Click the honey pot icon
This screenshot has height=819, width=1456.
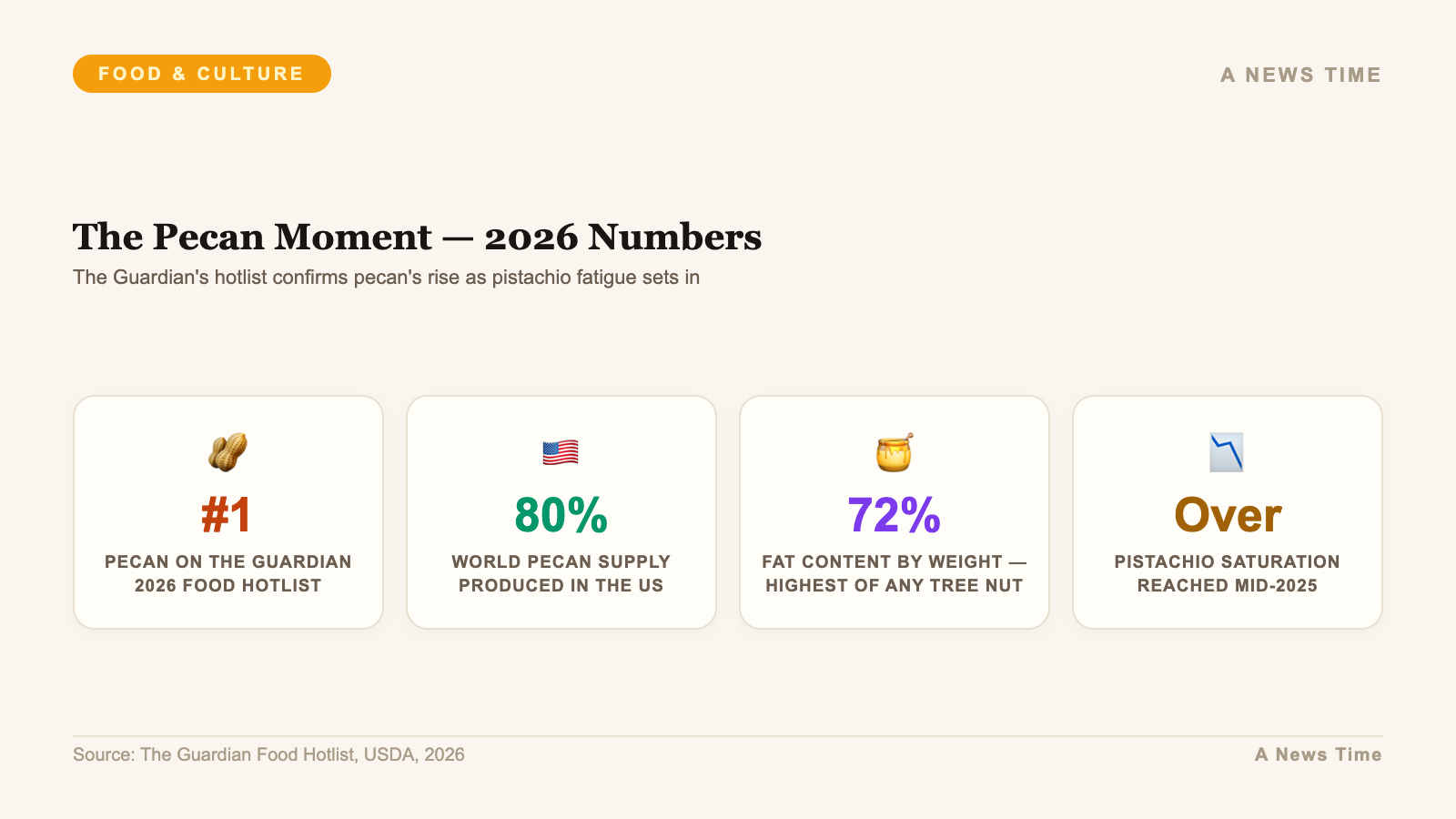click(894, 452)
